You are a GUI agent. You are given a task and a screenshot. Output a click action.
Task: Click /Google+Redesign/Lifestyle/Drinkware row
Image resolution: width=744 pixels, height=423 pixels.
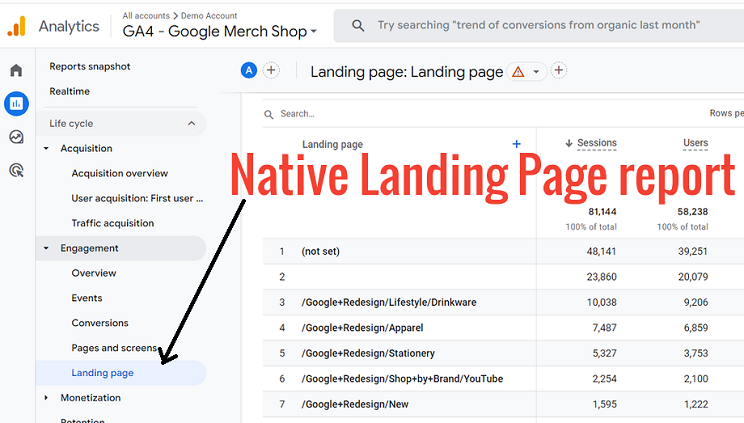(x=389, y=302)
